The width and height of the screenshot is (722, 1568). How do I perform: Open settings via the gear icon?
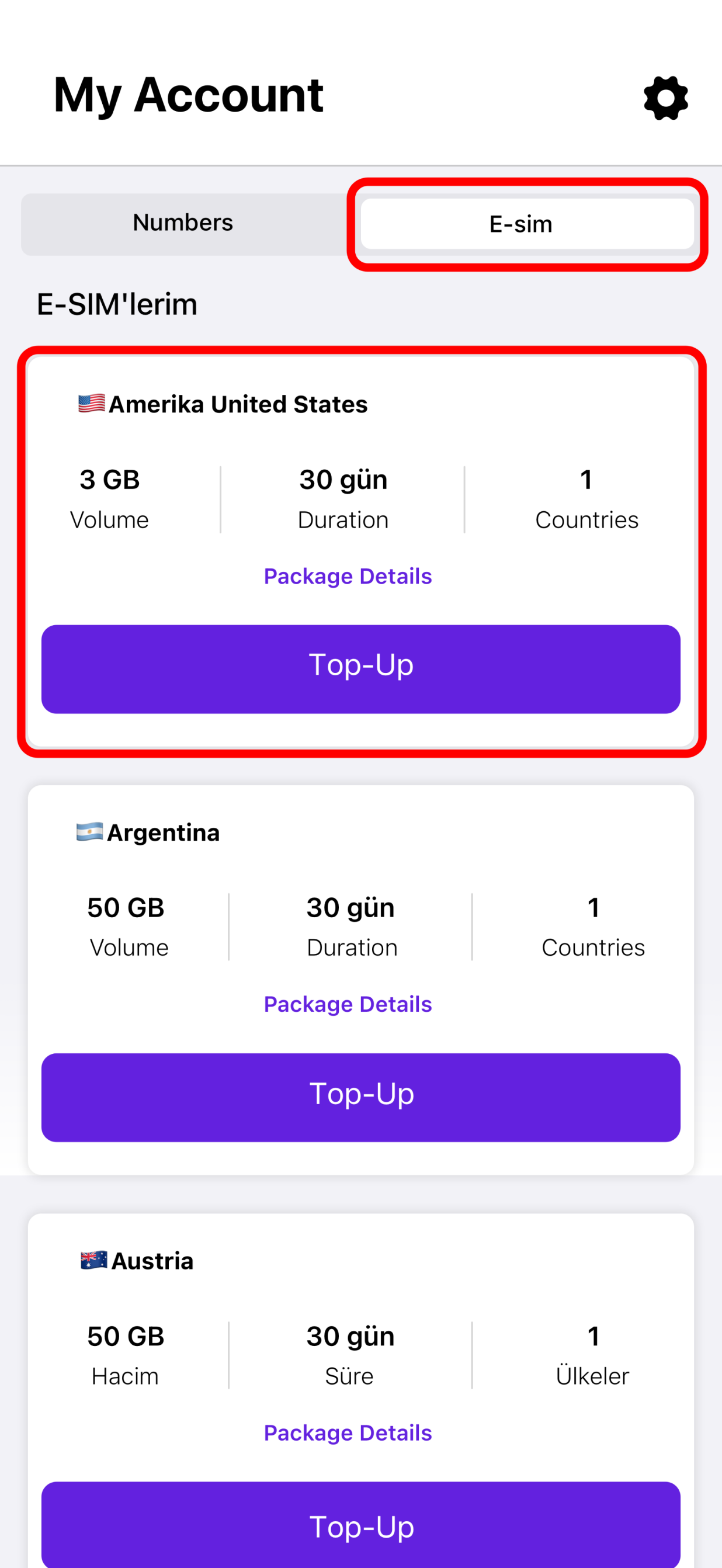point(665,98)
